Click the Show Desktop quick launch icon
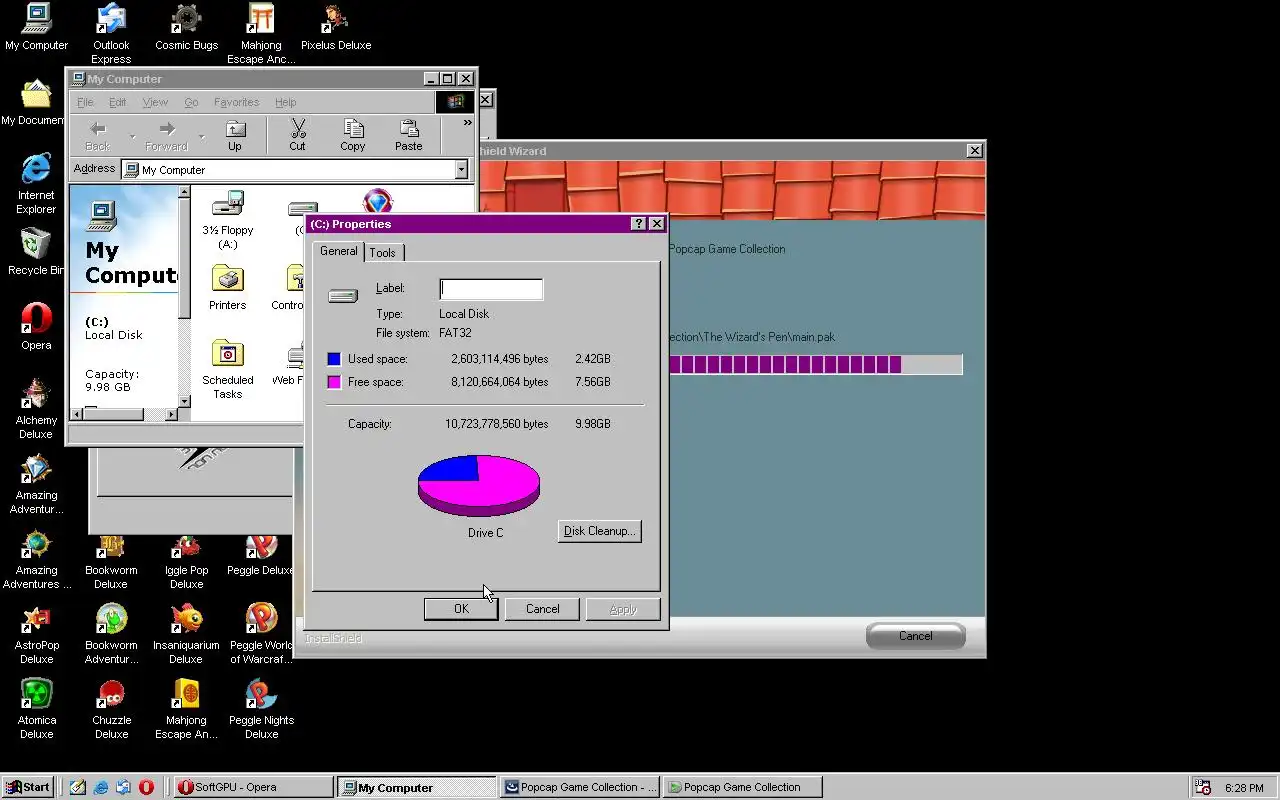 click(78, 787)
